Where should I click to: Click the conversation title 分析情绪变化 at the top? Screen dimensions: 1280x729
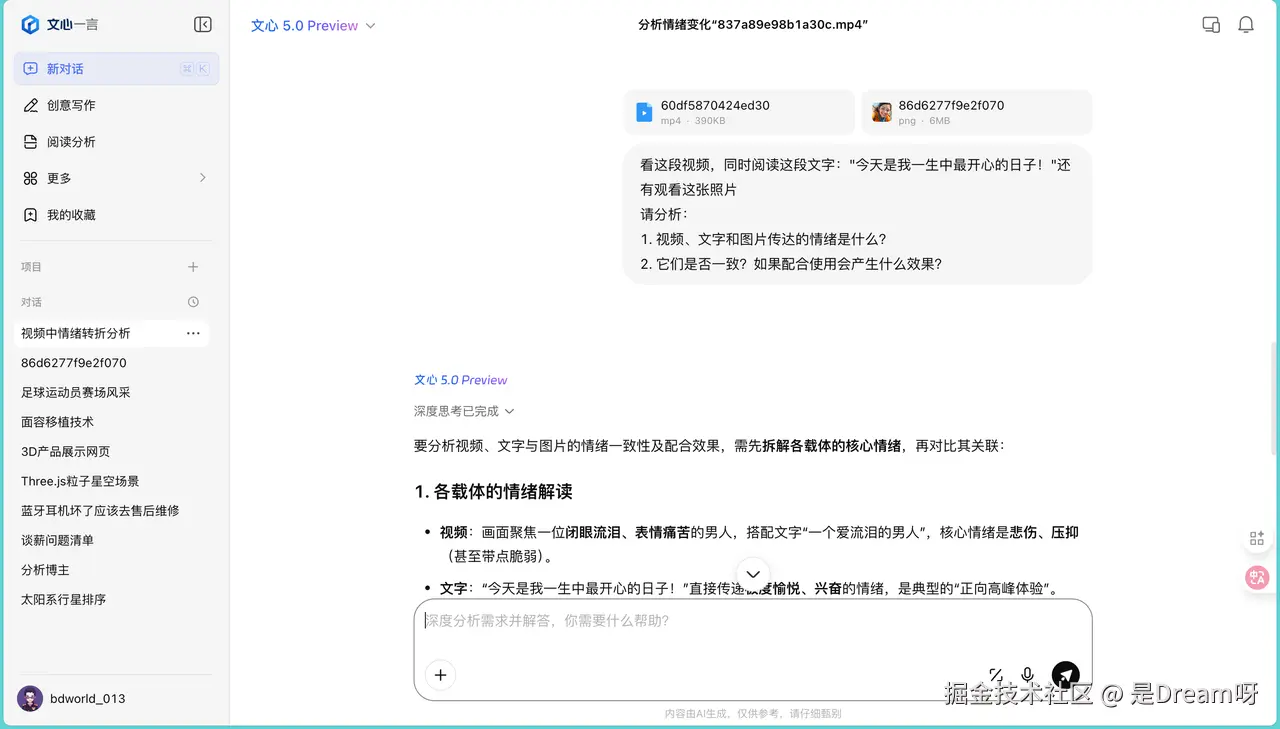(x=752, y=25)
